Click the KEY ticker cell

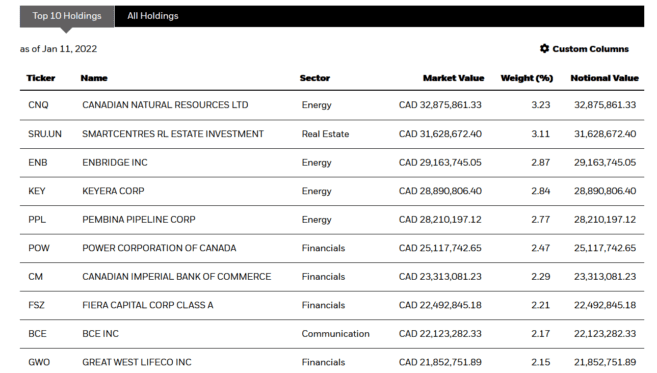pos(36,191)
